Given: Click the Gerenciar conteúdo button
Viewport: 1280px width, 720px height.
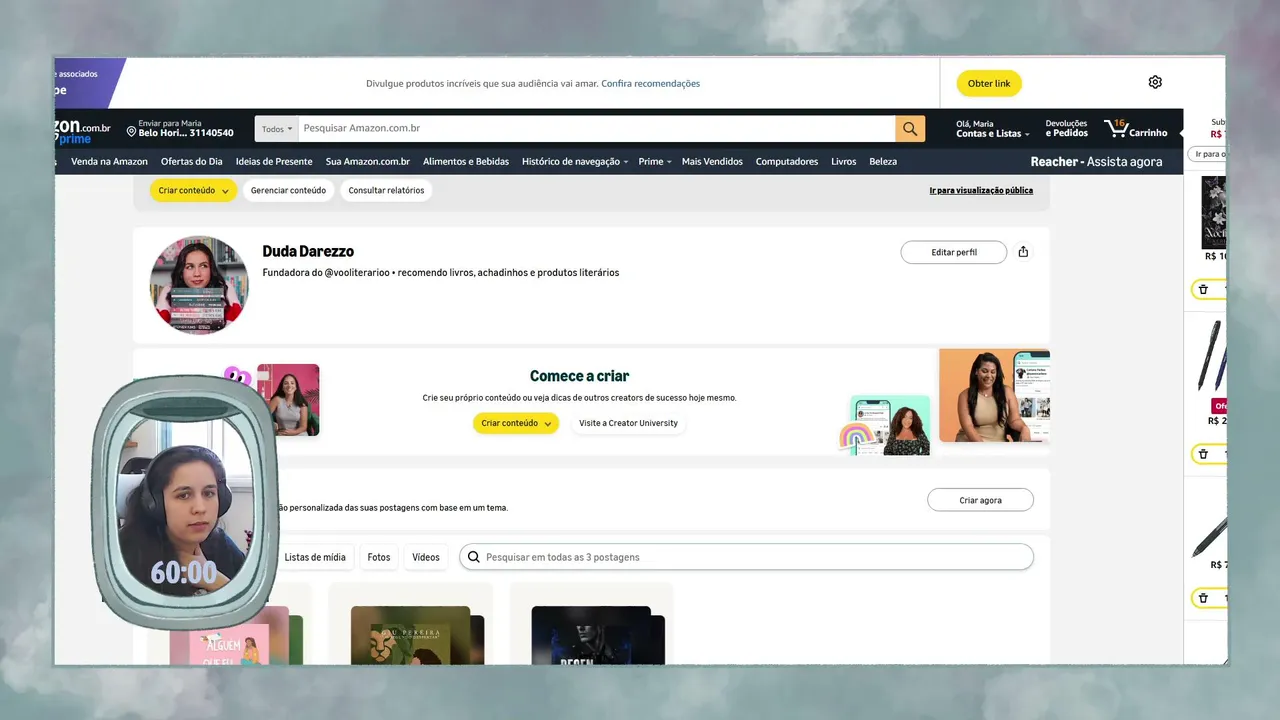Looking at the screenshot, I should click(288, 190).
